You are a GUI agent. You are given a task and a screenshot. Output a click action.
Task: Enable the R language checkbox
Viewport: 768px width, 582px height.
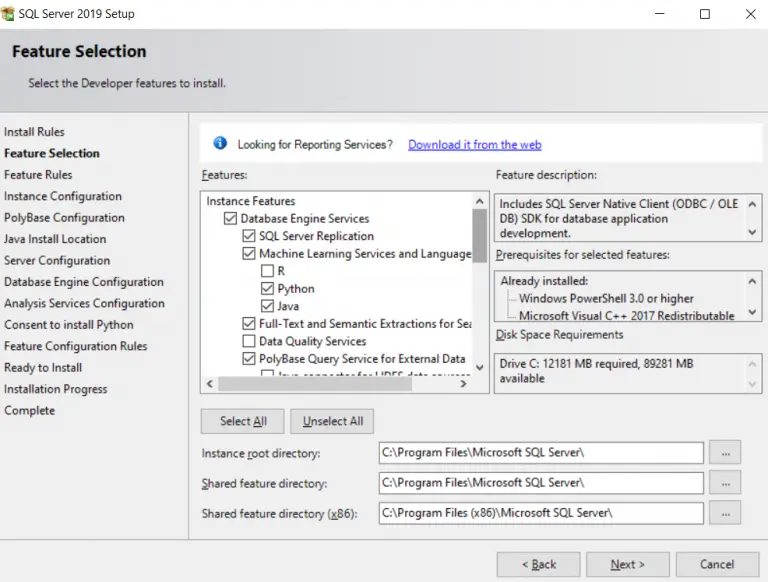[267, 271]
